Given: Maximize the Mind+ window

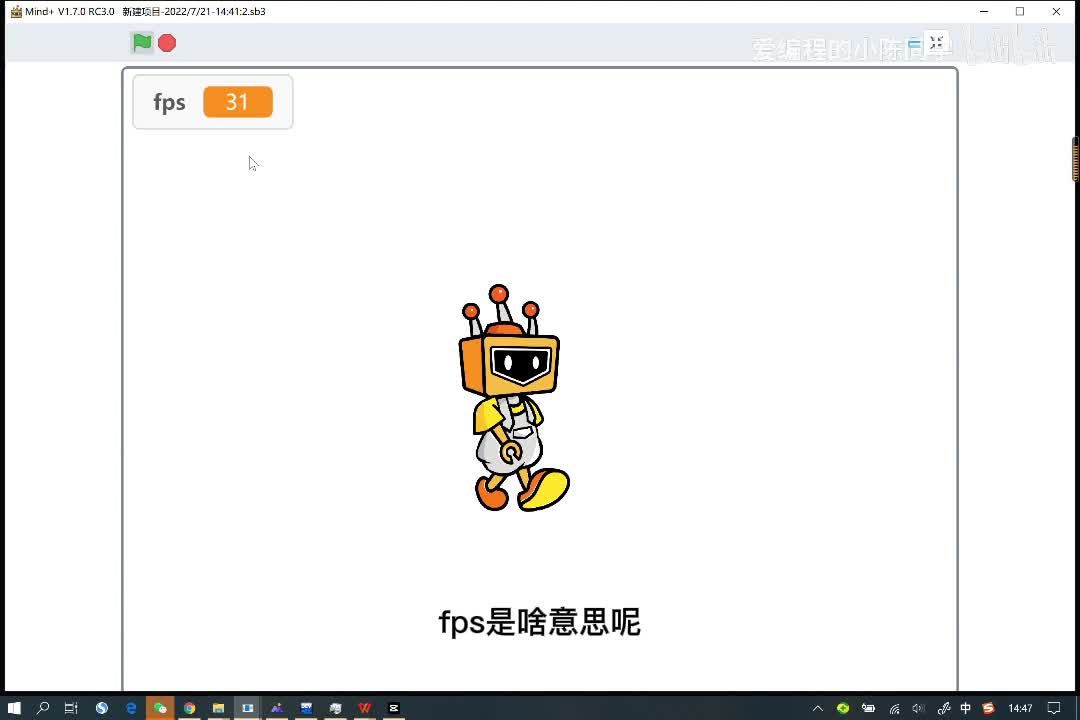Looking at the screenshot, I should coord(1020,11).
